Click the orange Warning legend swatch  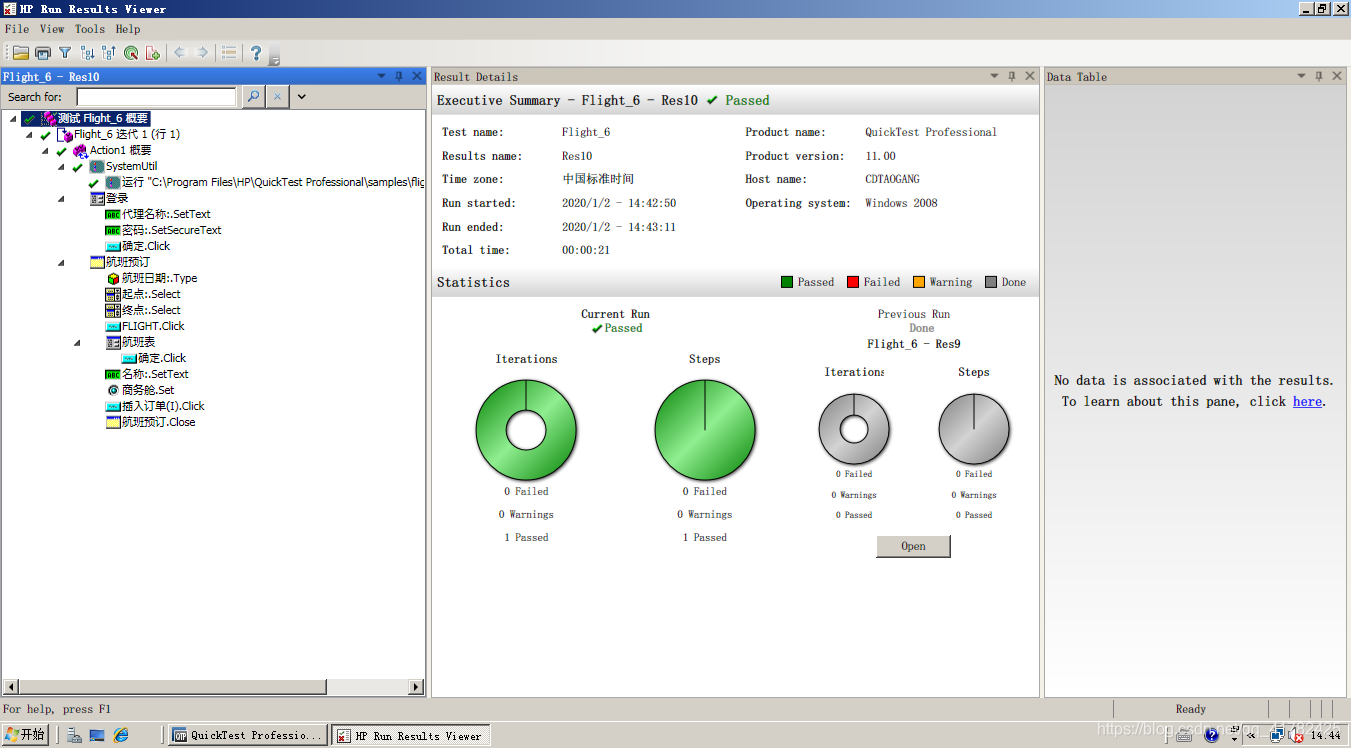(919, 282)
